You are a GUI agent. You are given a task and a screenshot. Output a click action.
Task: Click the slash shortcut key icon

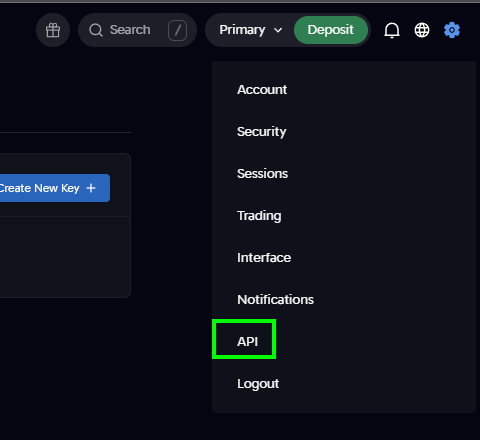tap(178, 30)
